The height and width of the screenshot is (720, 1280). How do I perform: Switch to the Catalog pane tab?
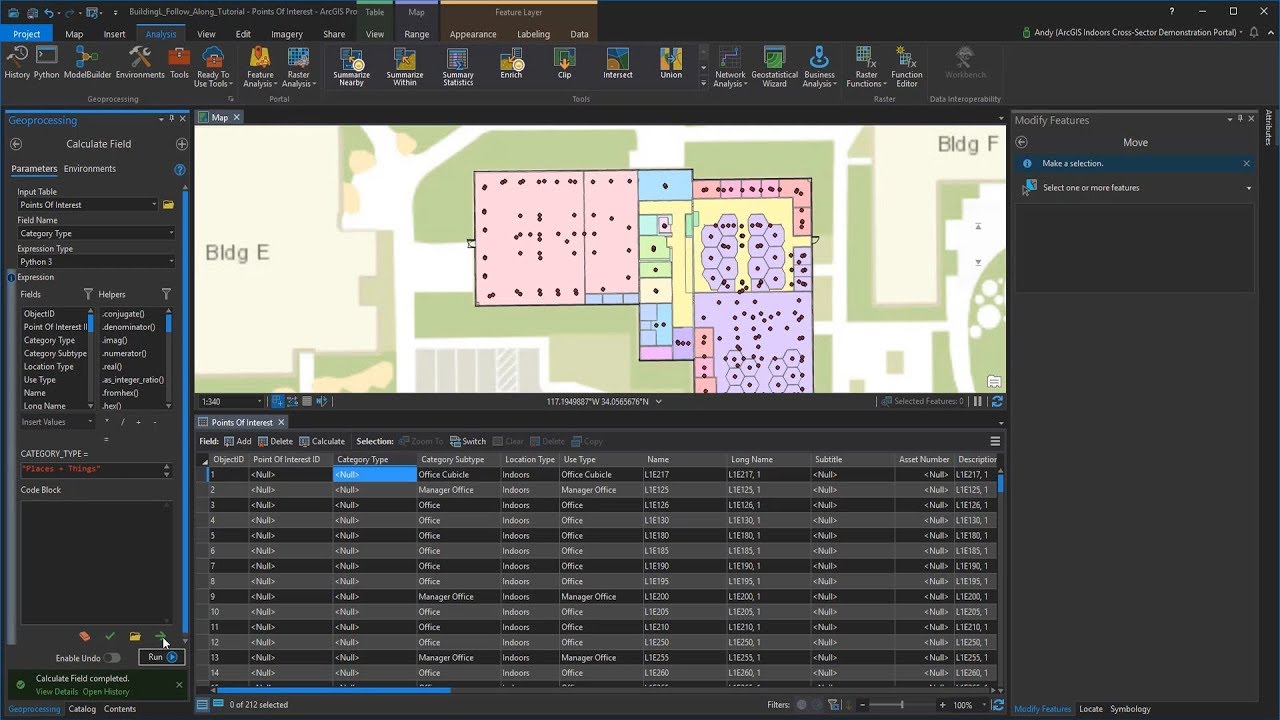(82, 709)
